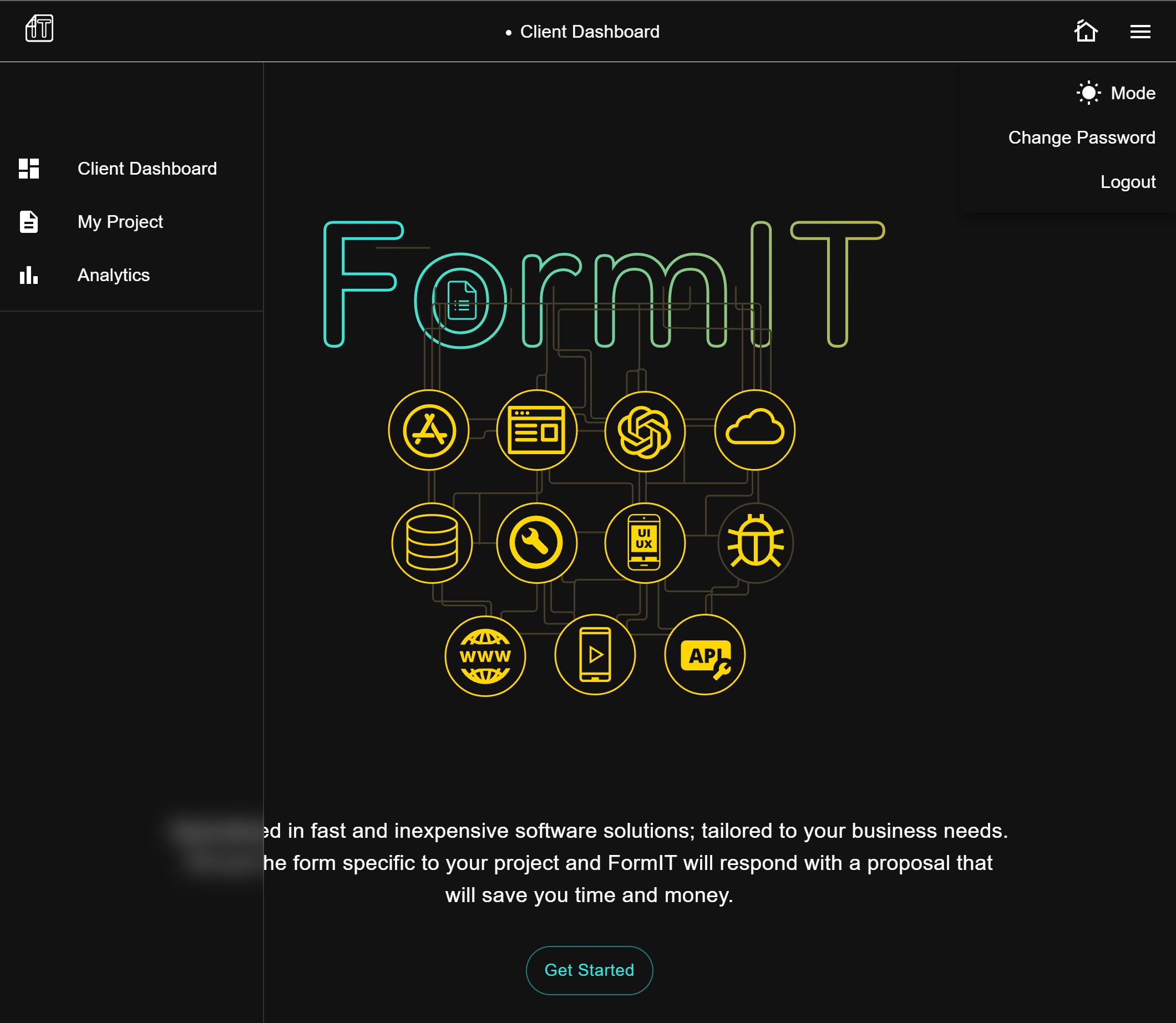1176x1023 pixels.
Task: Choose Logout from the dropdown menu
Action: click(x=1127, y=182)
